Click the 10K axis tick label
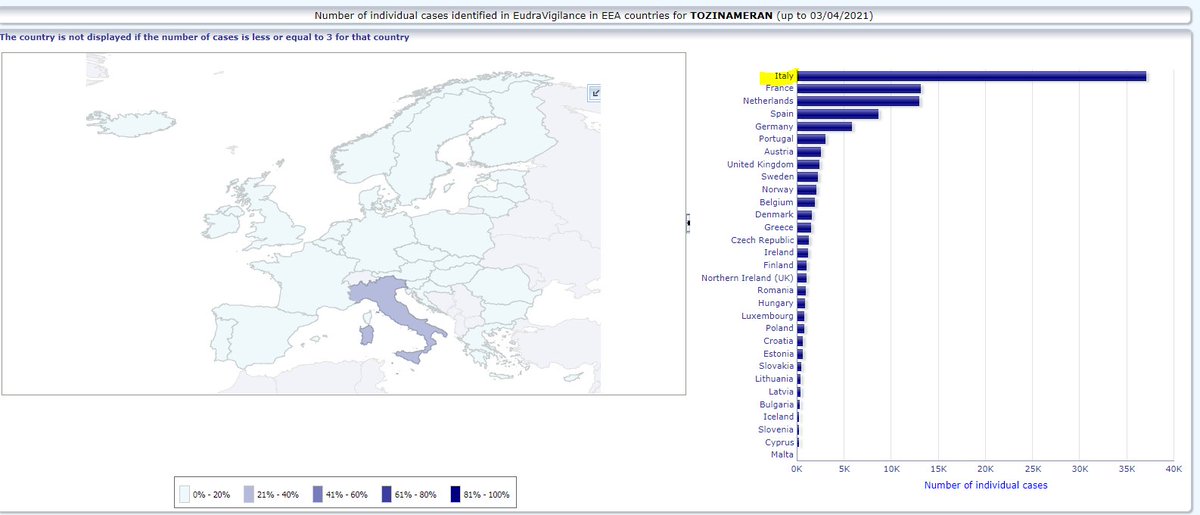The height and width of the screenshot is (515, 1200). coord(891,468)
